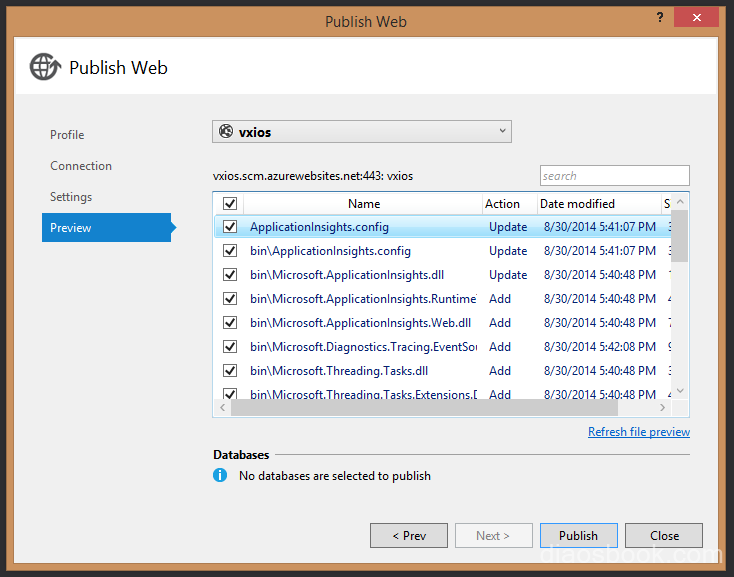The width and height of the screenshot is (734, 577).
Task: Sort by the Action column header
Action: point(510,204)
